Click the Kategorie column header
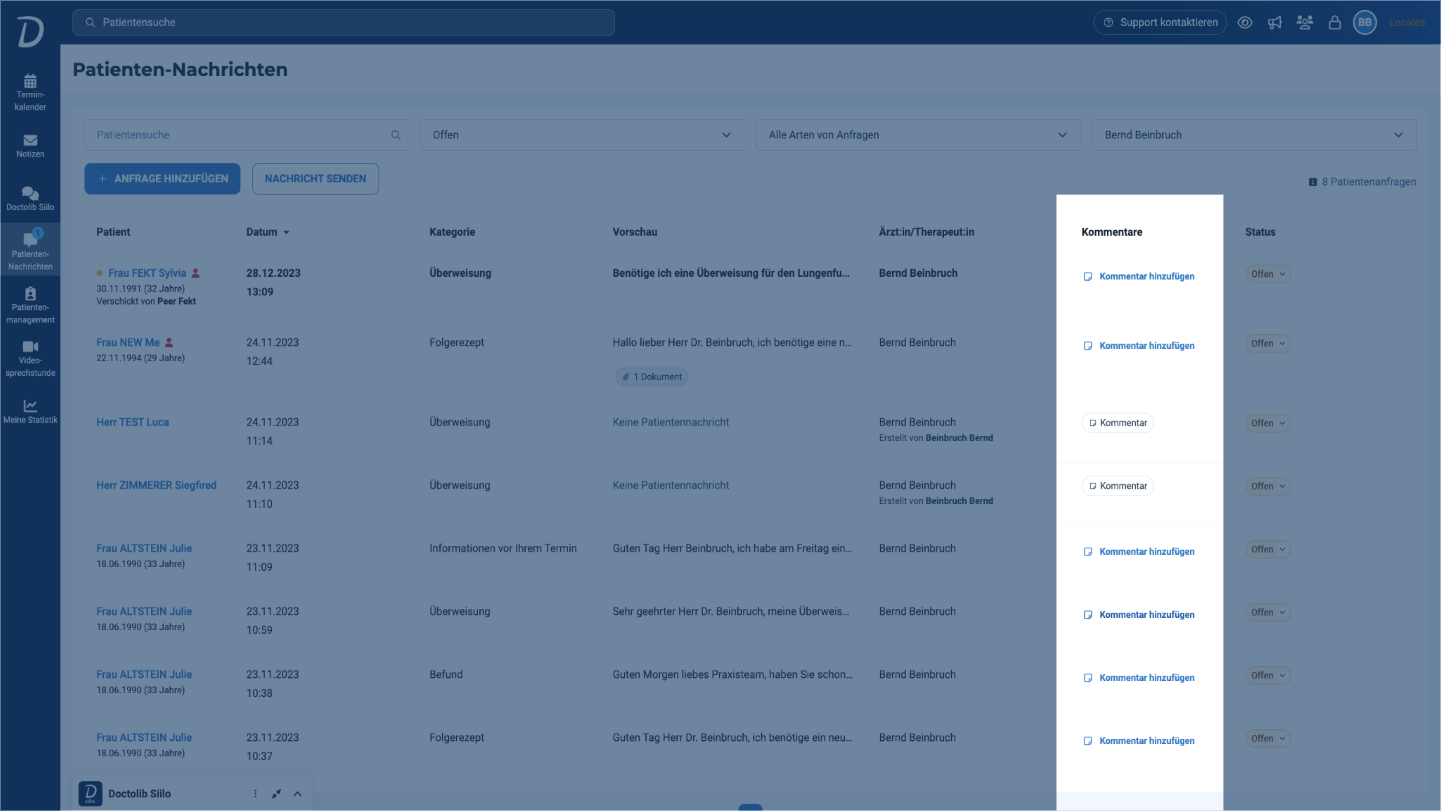The width and height of the screenshot is (1442, 812). pos(452,232)
